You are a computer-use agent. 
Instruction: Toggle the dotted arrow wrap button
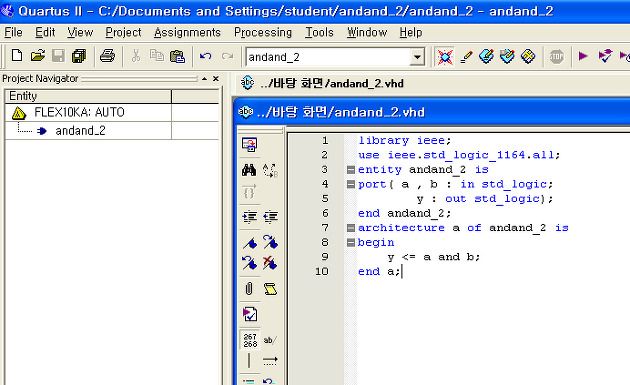(x=270, y=360)
